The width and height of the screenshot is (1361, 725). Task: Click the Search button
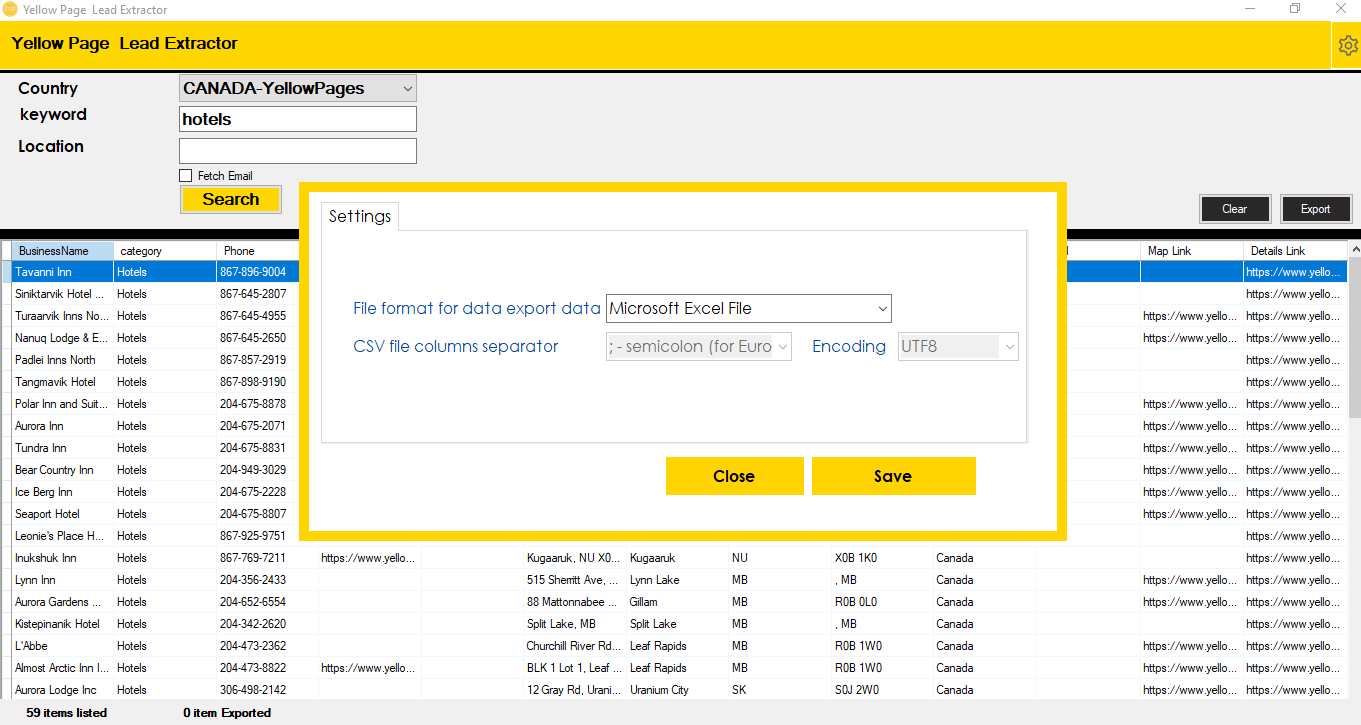tap(231, 199)
